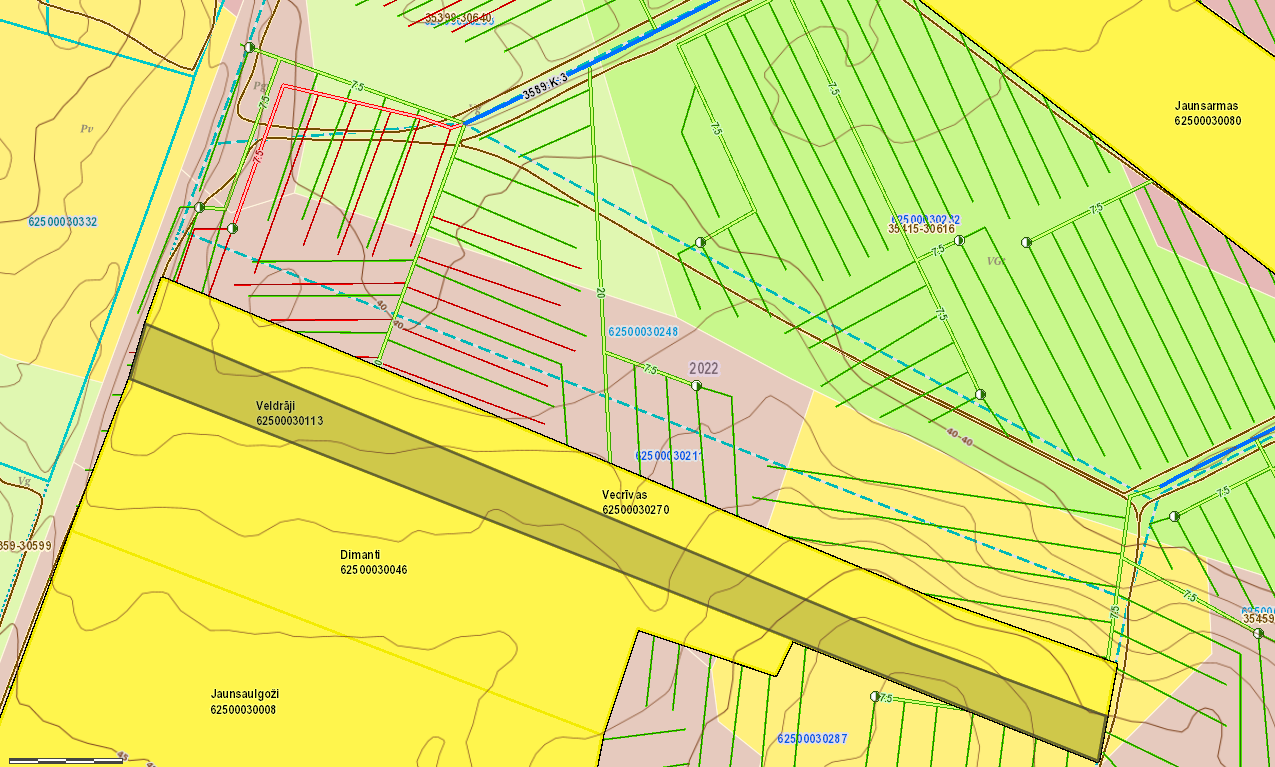
Task: Click the well marker on the red collector line
Action: pyautogui.click(x=233, y=228)
